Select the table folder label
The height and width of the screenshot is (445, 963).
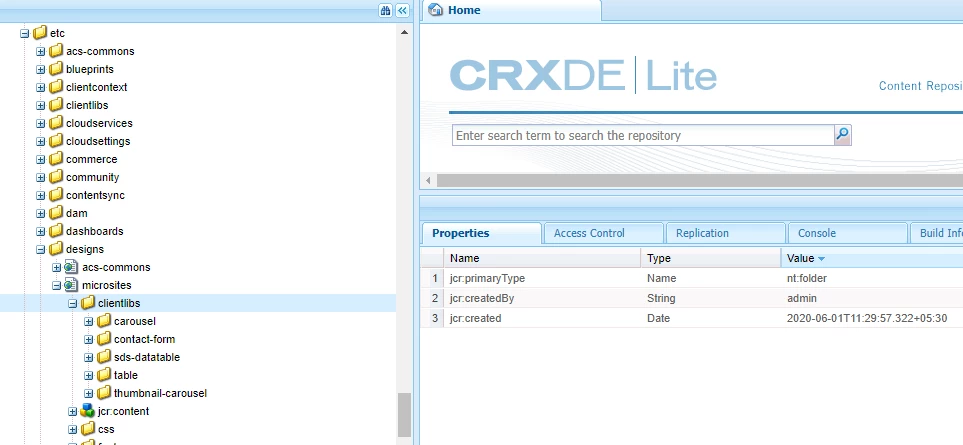tap(126, 375)
